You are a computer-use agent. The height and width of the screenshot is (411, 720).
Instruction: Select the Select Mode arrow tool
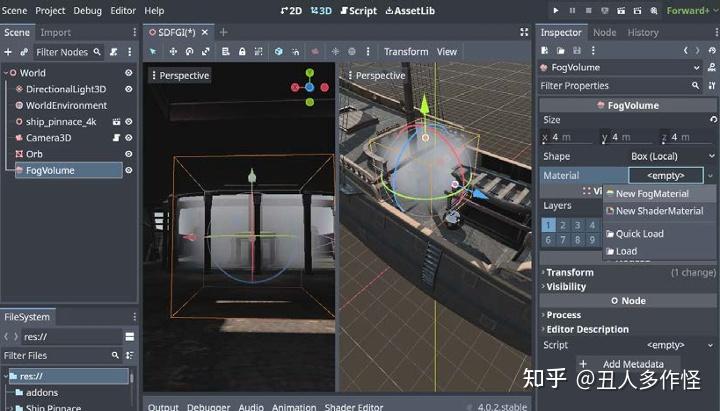coord(153,52)
